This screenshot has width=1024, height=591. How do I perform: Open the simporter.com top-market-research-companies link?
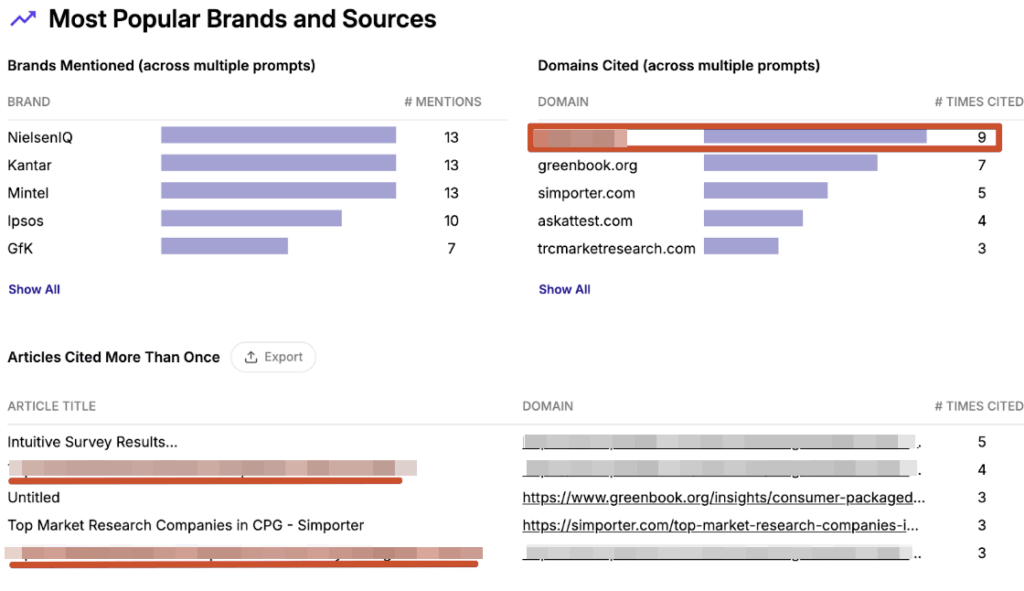click(x=720, y=525)
